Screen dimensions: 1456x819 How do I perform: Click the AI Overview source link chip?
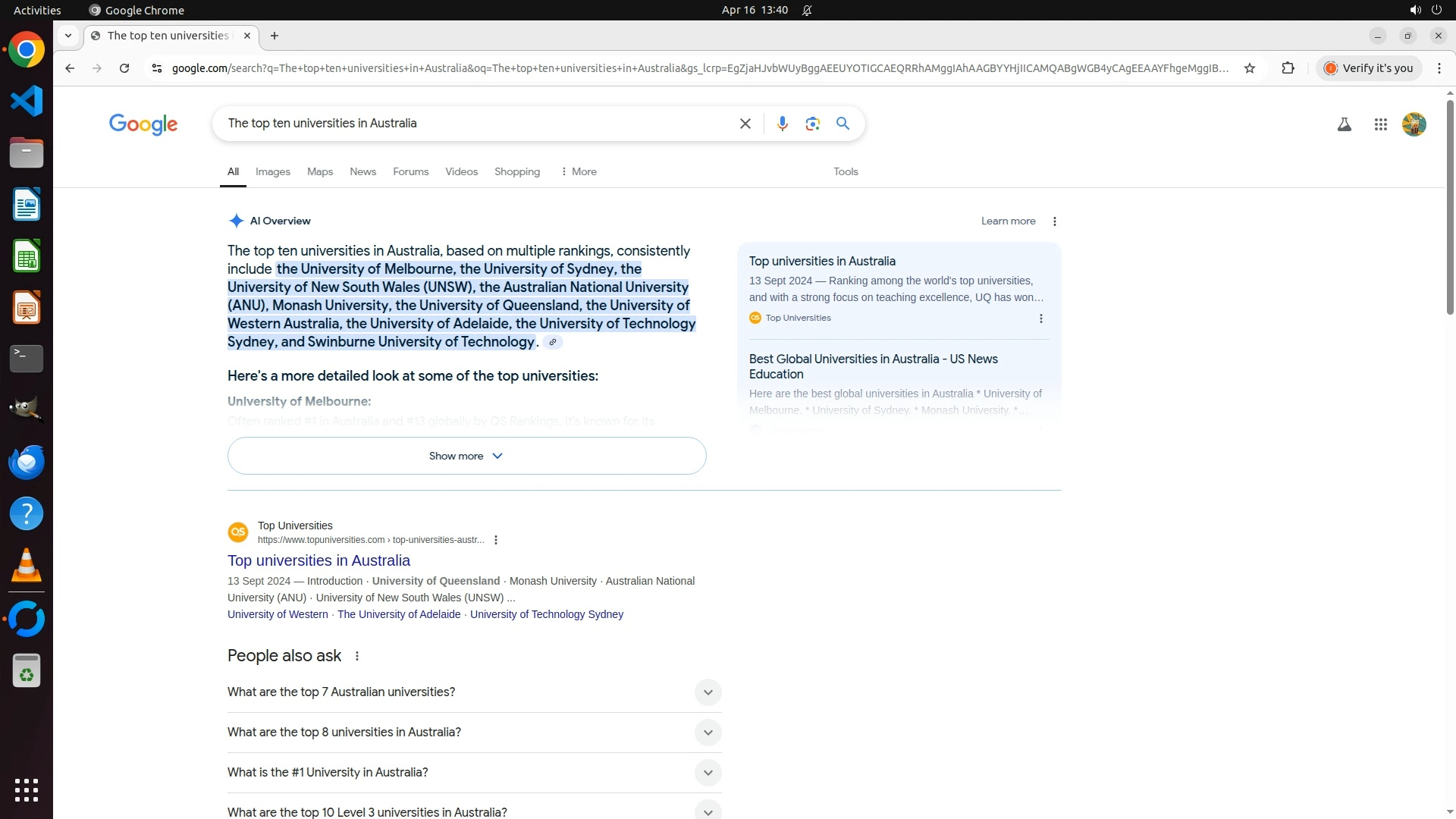pyautogui.click(x=553, y=342)
